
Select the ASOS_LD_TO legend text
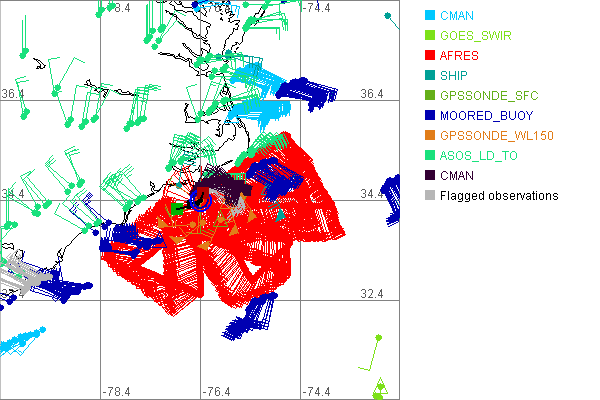click(x=479, y=156)
